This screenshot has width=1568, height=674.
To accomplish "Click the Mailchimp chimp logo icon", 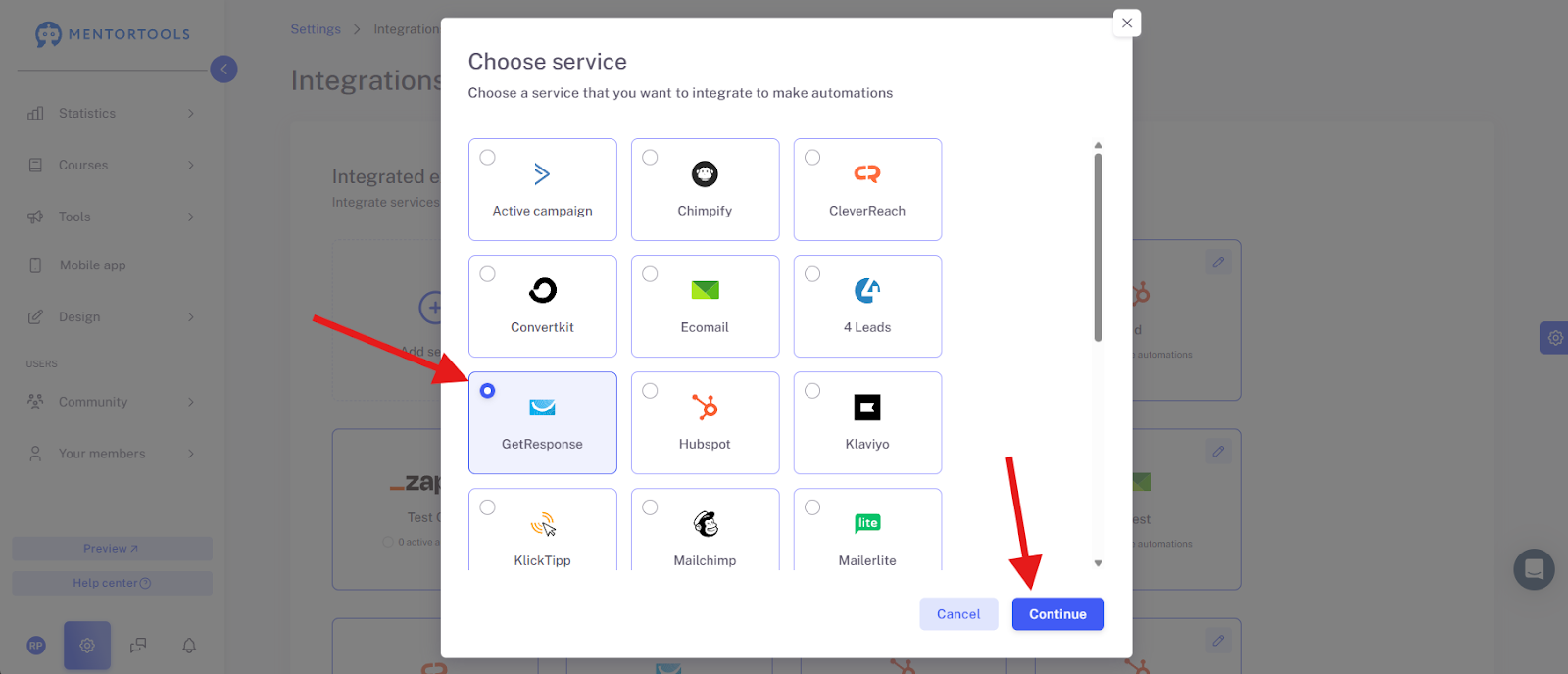I will point(706,524).
